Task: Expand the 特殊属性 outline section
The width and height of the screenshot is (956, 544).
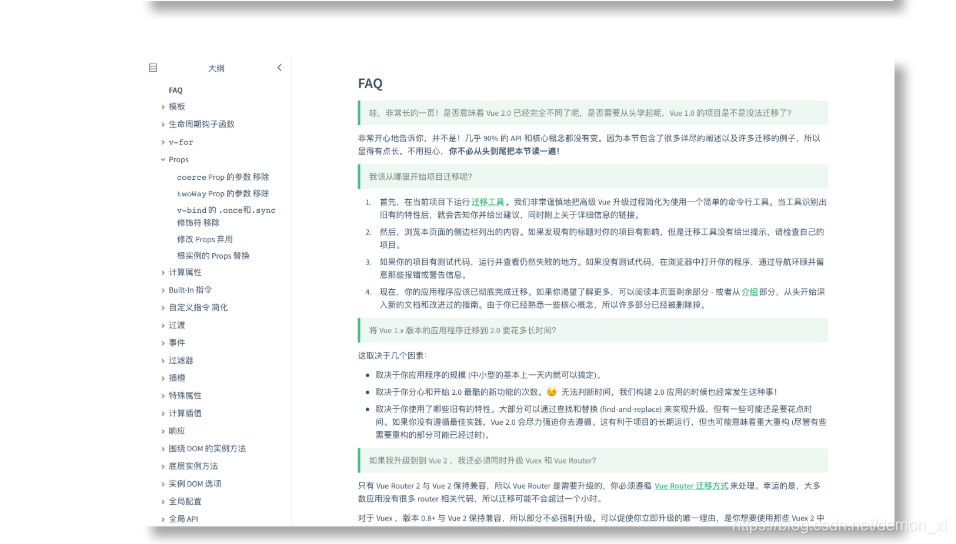Action: click(x=163, y=396)
